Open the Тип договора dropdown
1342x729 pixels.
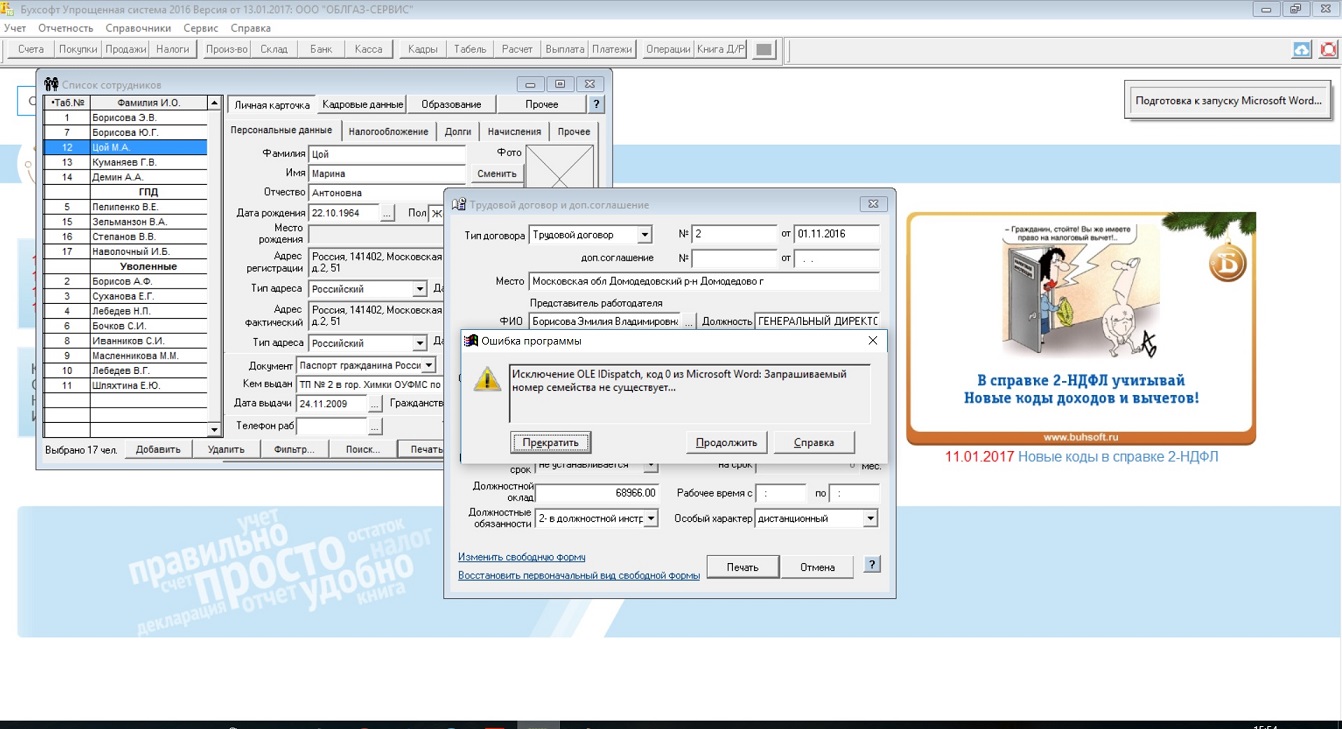pos(644,235)
